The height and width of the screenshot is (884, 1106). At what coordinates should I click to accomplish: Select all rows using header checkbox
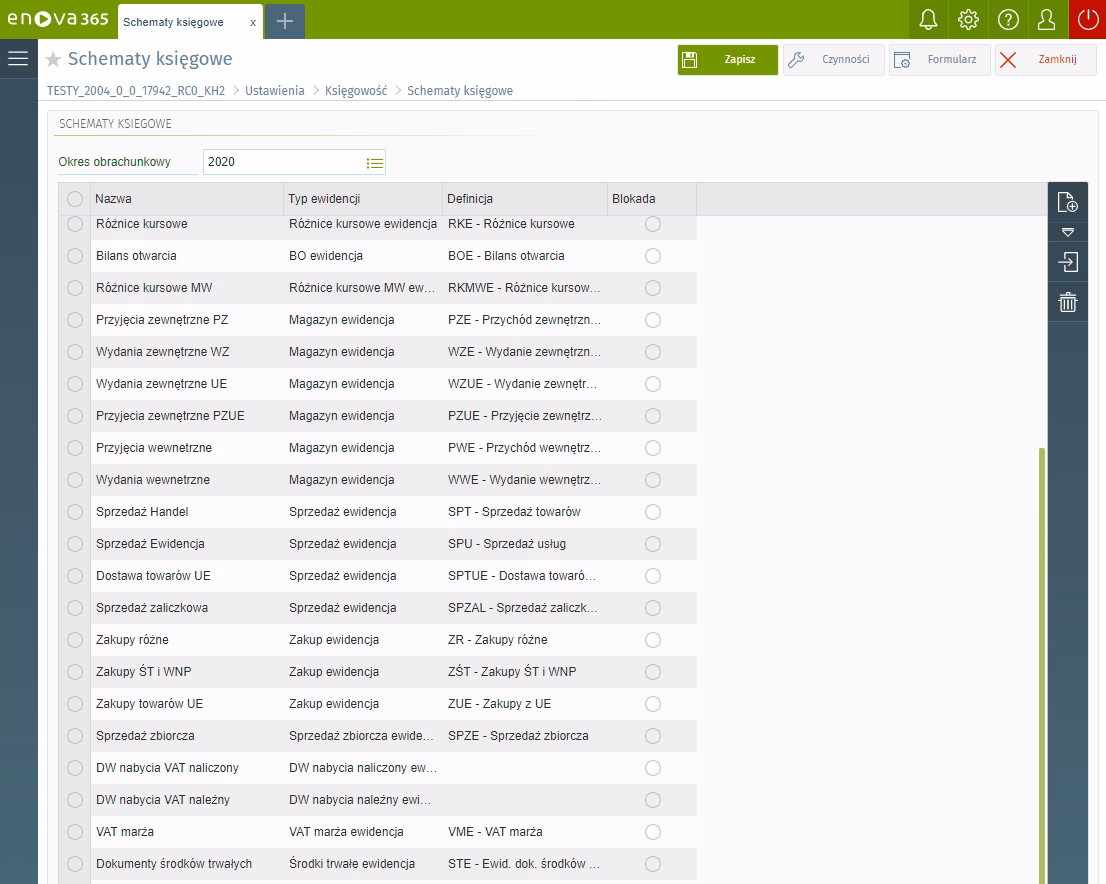75,199
